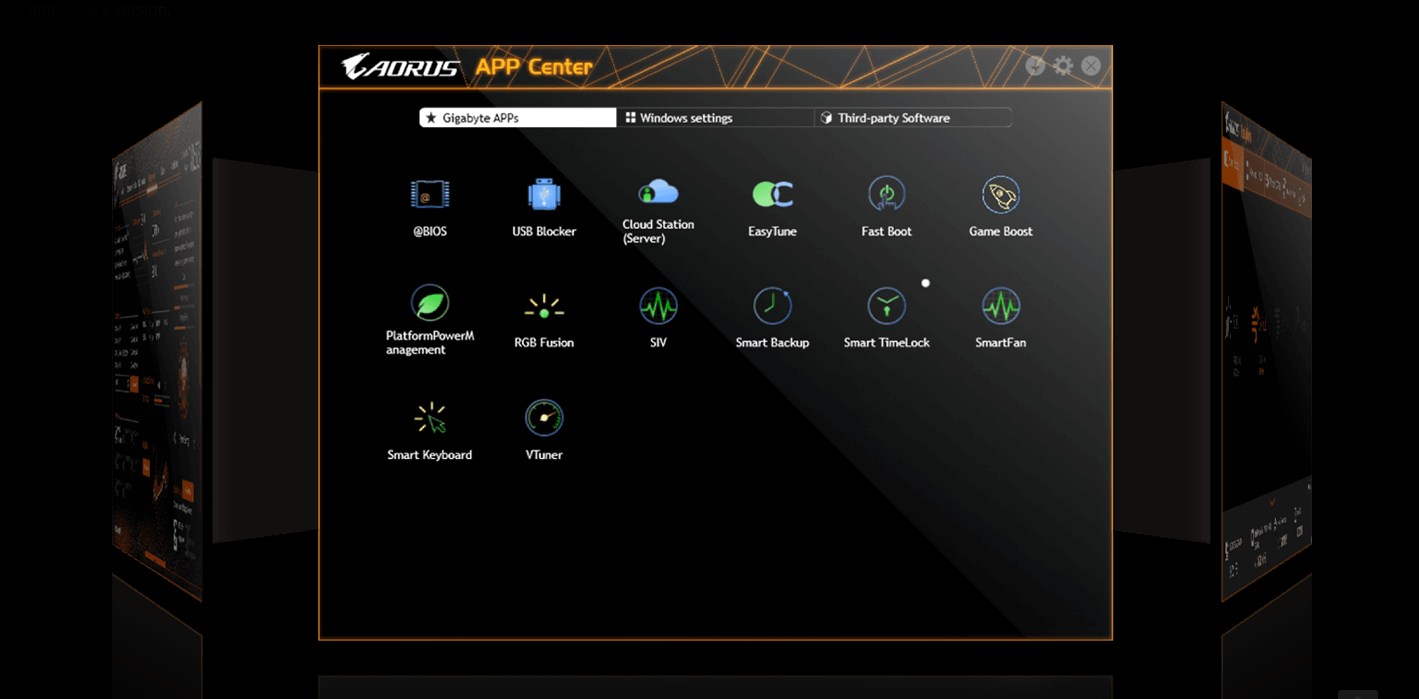Click the download updates arrow icon
Screen dimensions: 1419x699
pos(1035,66)
